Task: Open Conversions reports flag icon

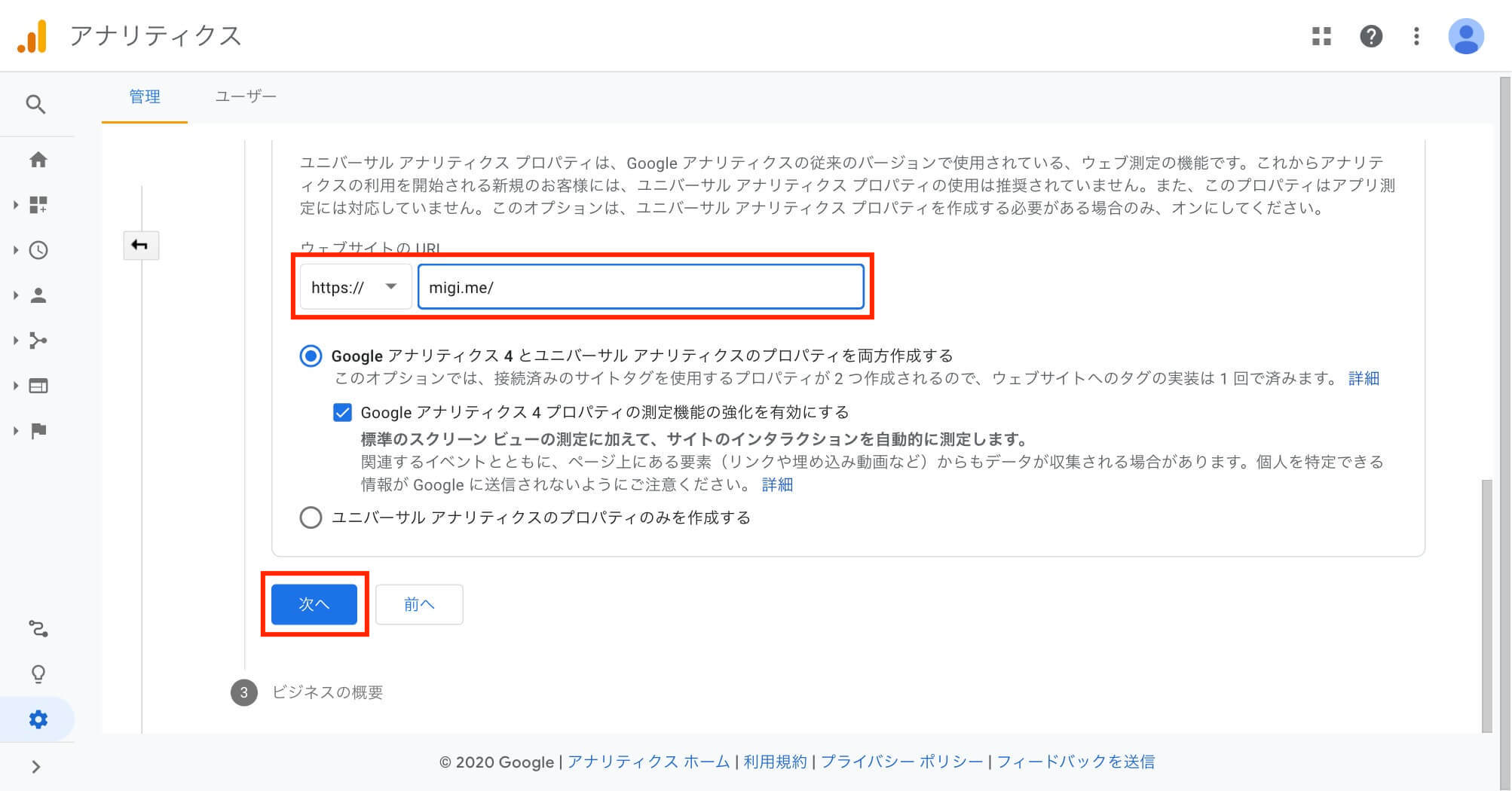Action: click(x=38, y=431)
